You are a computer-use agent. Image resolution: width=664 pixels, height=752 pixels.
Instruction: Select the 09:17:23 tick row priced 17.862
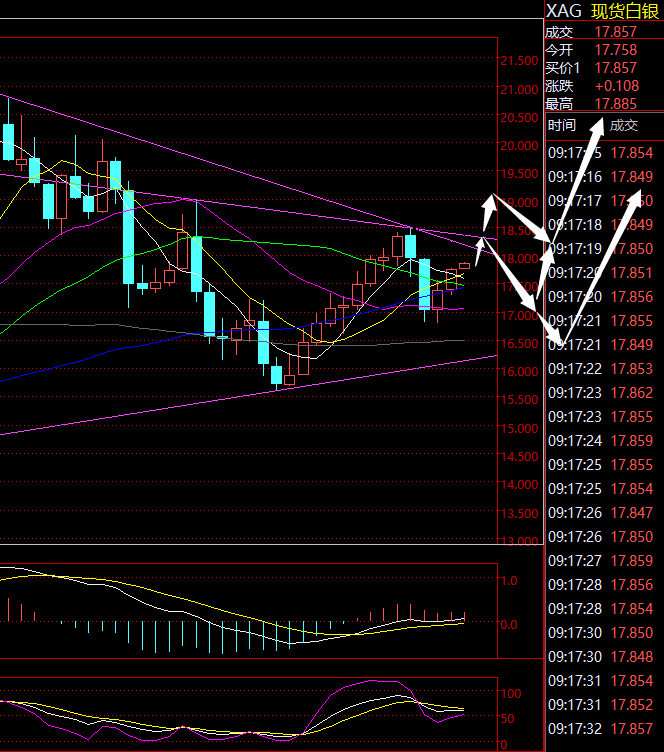coord(601,392)
